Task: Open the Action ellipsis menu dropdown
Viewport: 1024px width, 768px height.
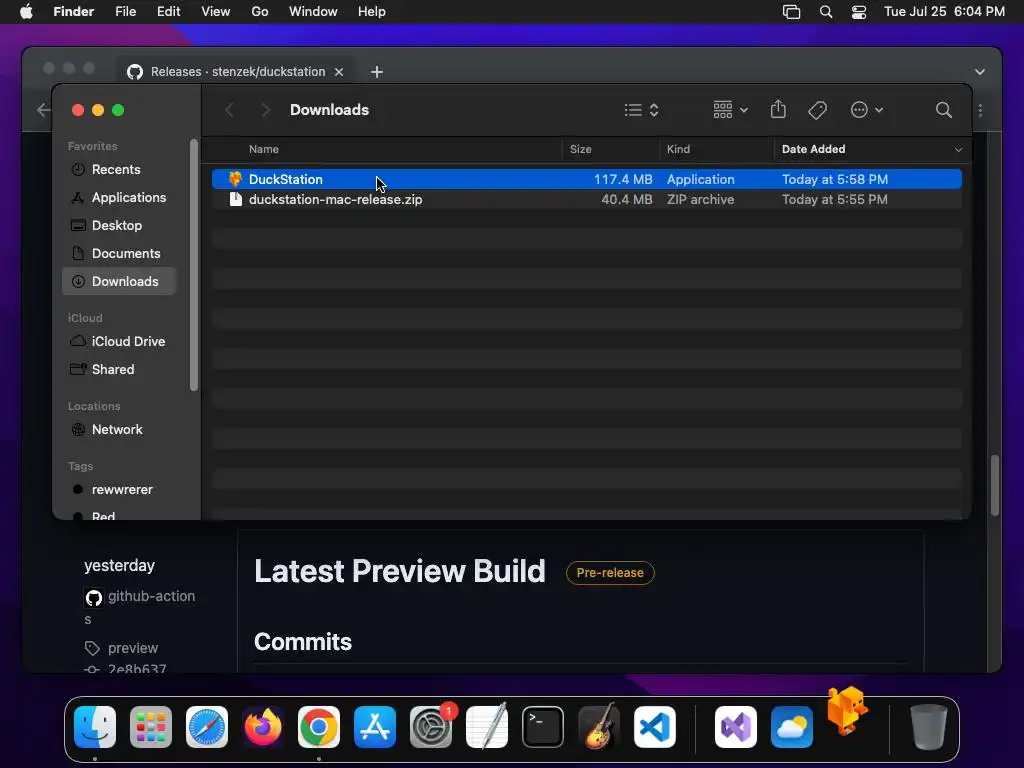Action: coord(867,110)
